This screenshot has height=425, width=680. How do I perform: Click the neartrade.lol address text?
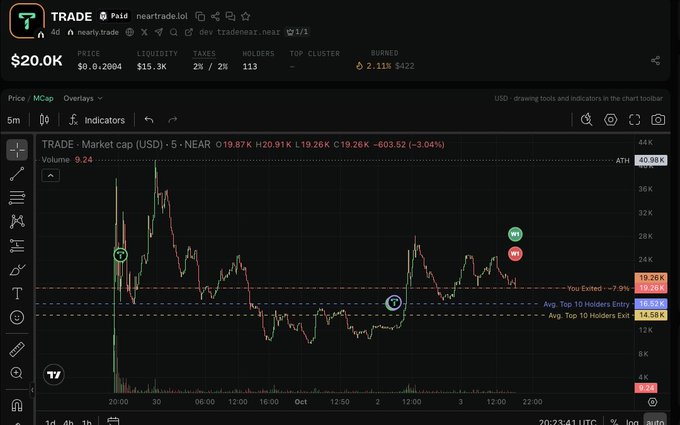point(162,16)
